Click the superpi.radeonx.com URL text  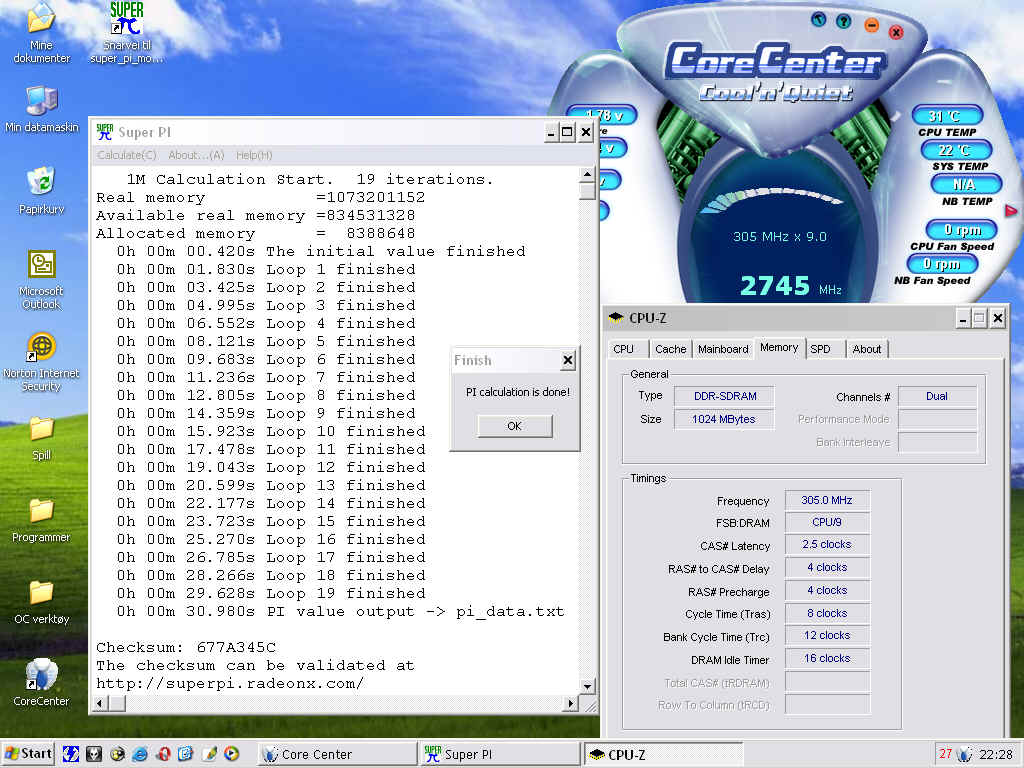[x=230, y=684]
